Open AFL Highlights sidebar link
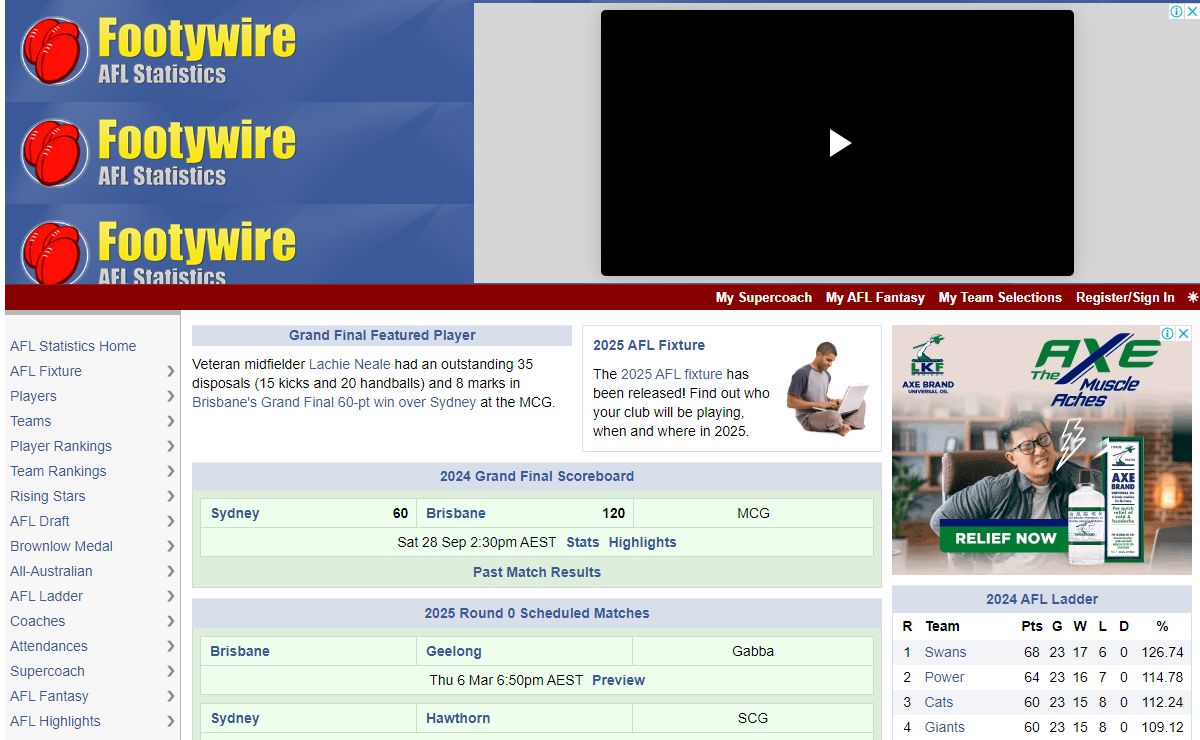Screen dimensions: 1200x740 point(55,721)
